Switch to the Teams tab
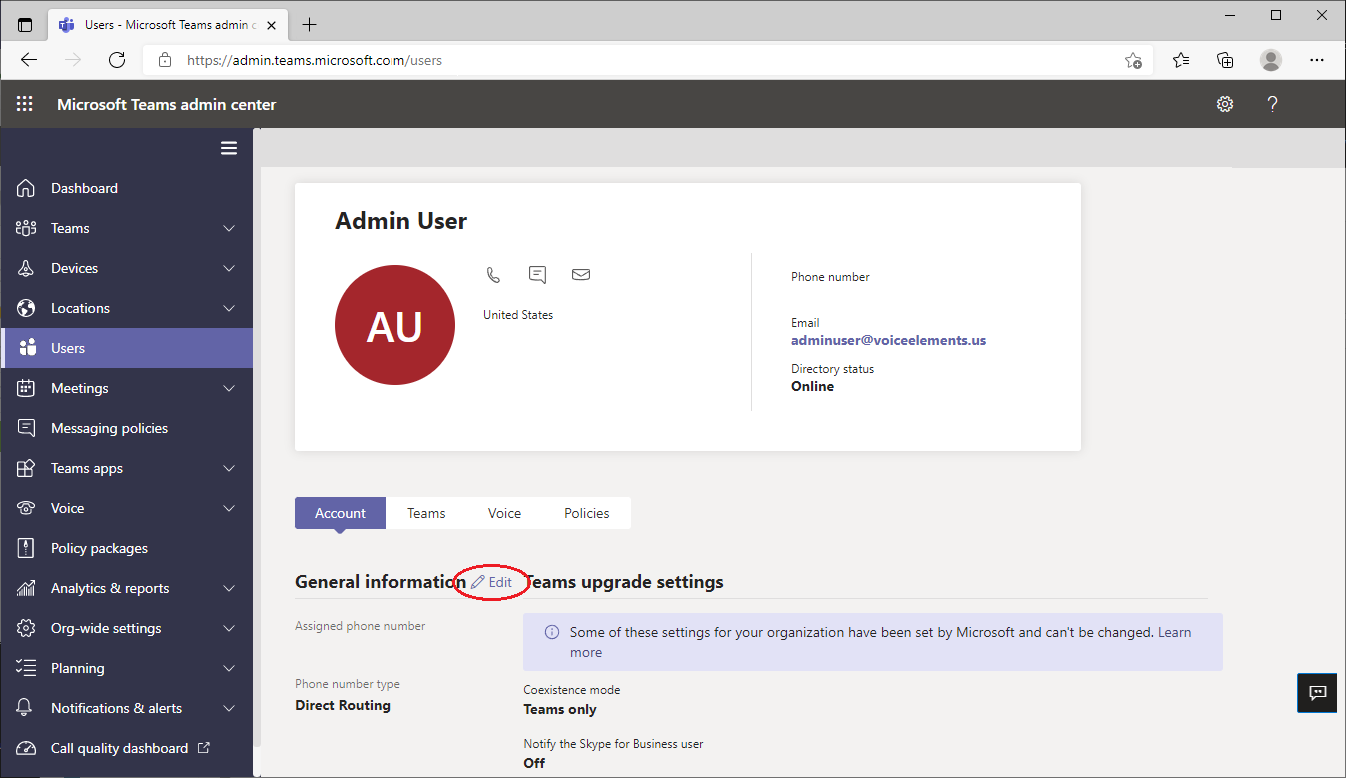Screen dimensions: 1346x778 tap(426, 513)
